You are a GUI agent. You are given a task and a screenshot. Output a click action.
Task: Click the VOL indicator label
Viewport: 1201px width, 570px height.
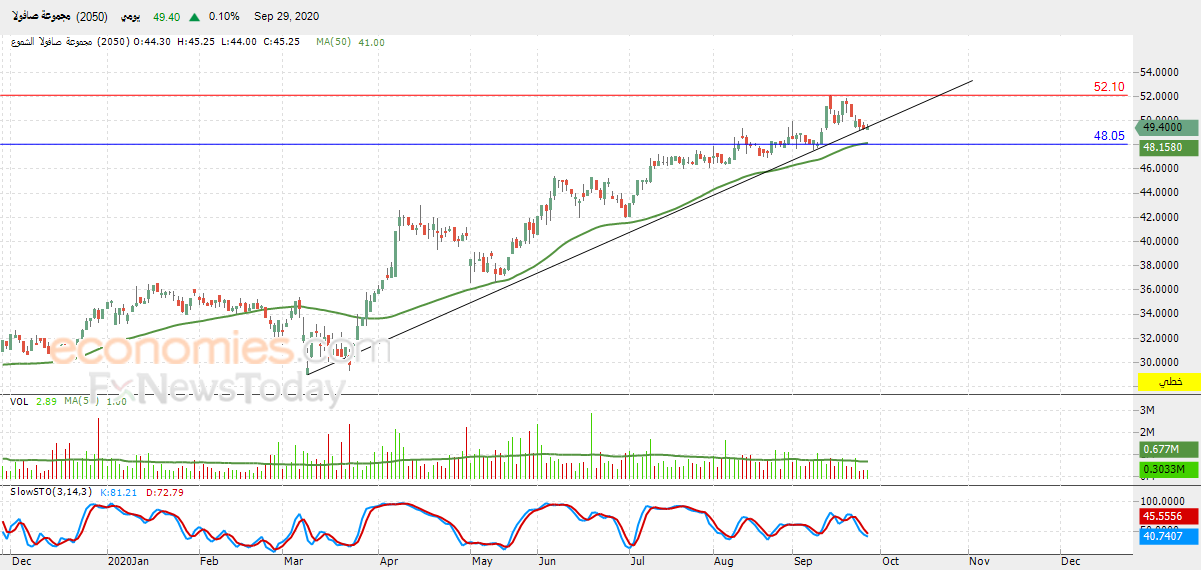[18, 401]
